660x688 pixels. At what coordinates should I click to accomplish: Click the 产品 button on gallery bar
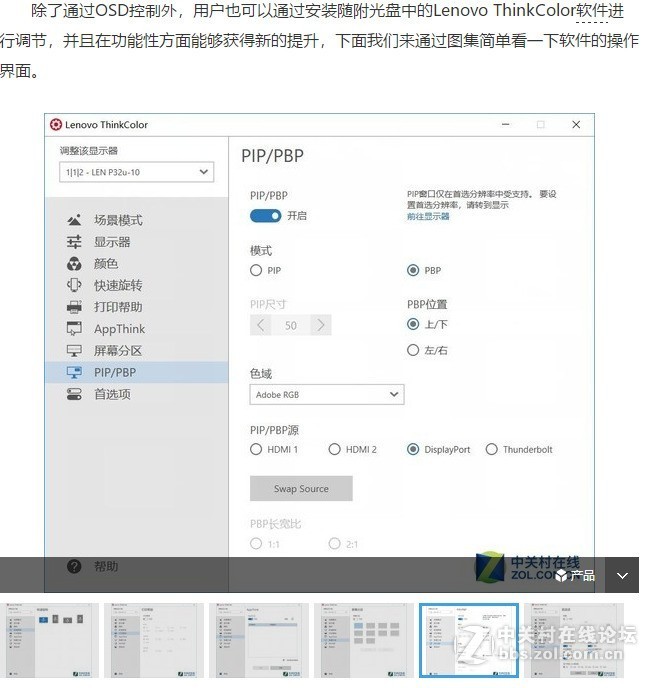pos(575,576)
